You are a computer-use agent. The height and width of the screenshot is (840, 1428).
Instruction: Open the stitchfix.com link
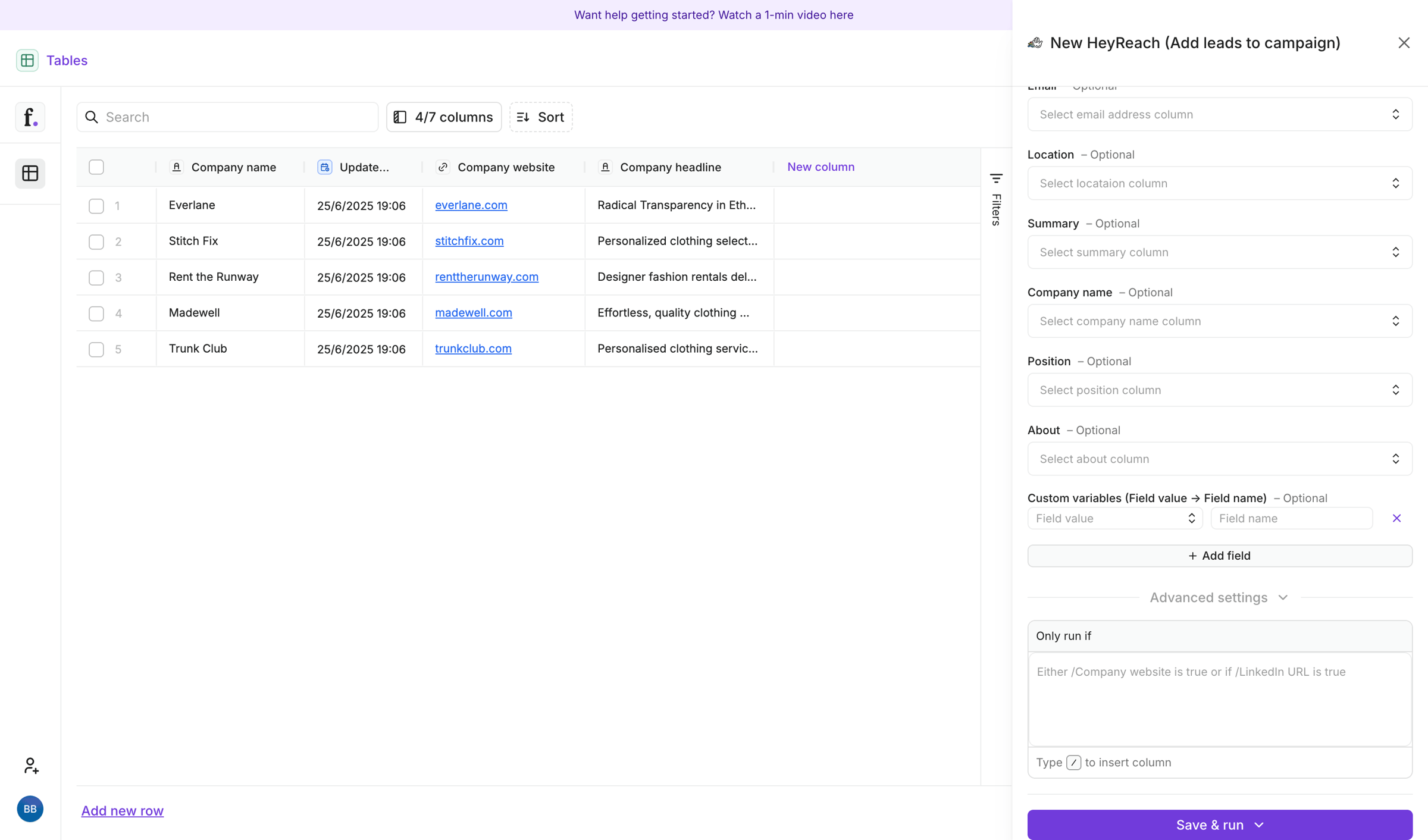click(x=469, y=241)
